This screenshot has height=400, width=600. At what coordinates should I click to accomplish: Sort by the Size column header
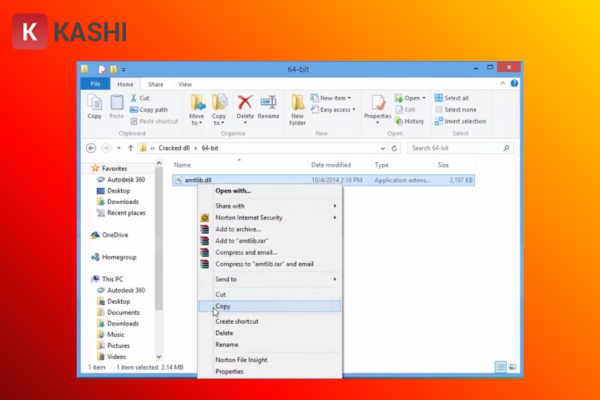pos(443,165)
